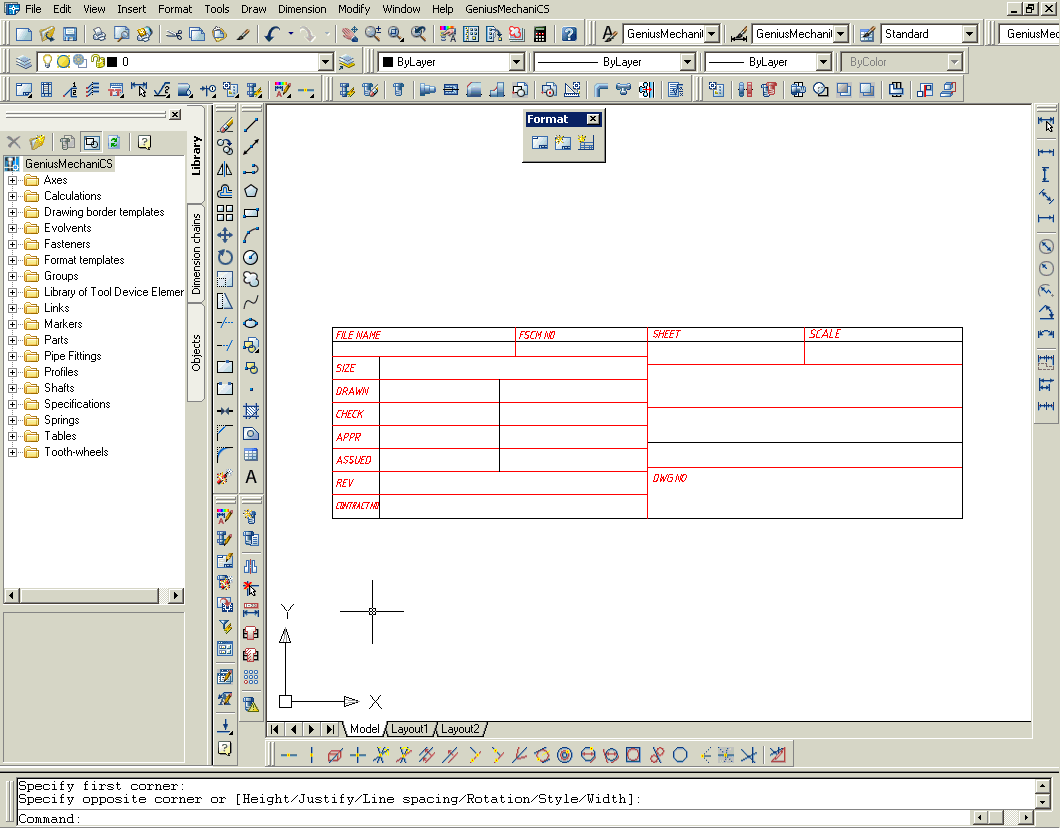Open the layer selection dropdown
The image size is (1060, 828).
pyautogui.click(x=326, y=62)
